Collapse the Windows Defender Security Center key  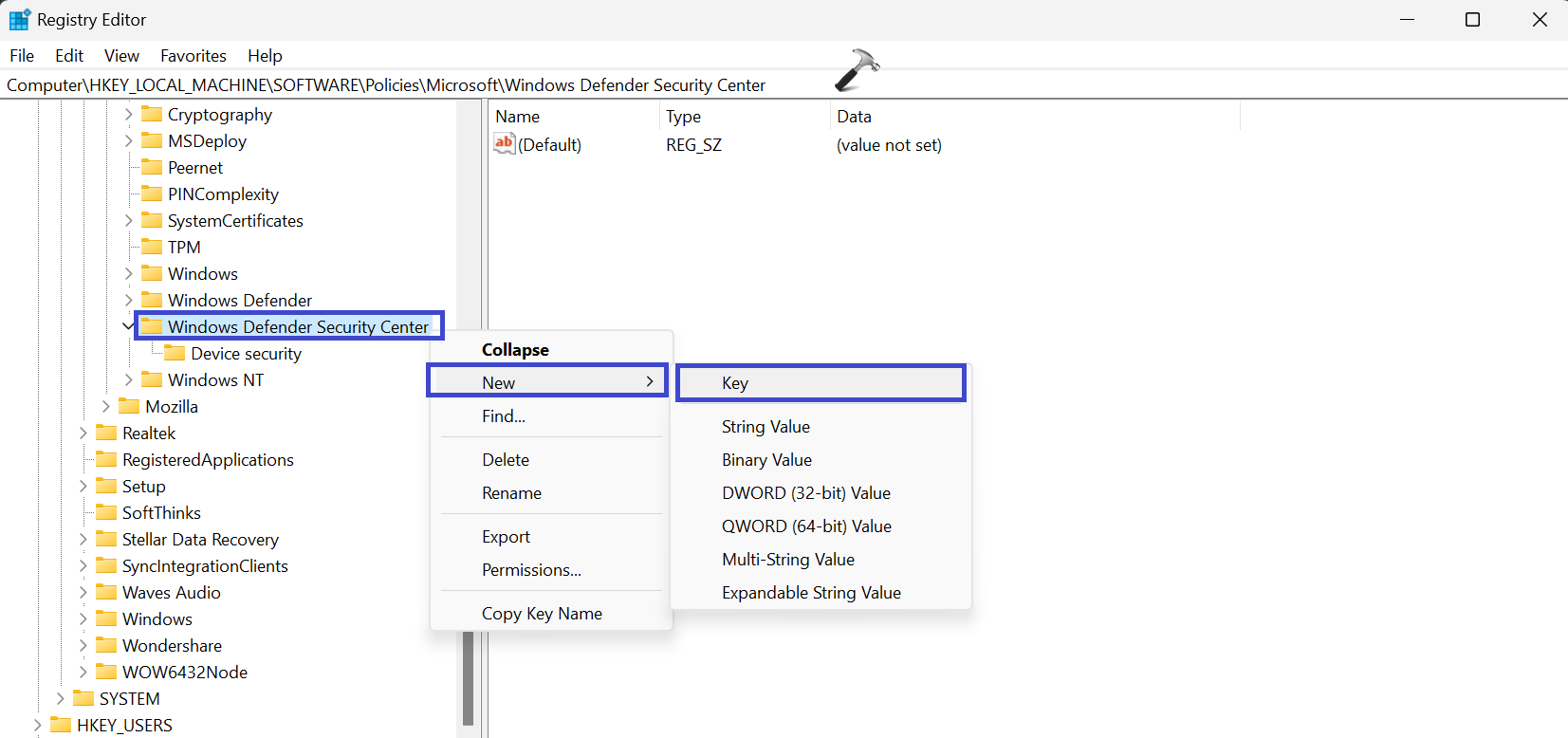(x=128, y=326)
